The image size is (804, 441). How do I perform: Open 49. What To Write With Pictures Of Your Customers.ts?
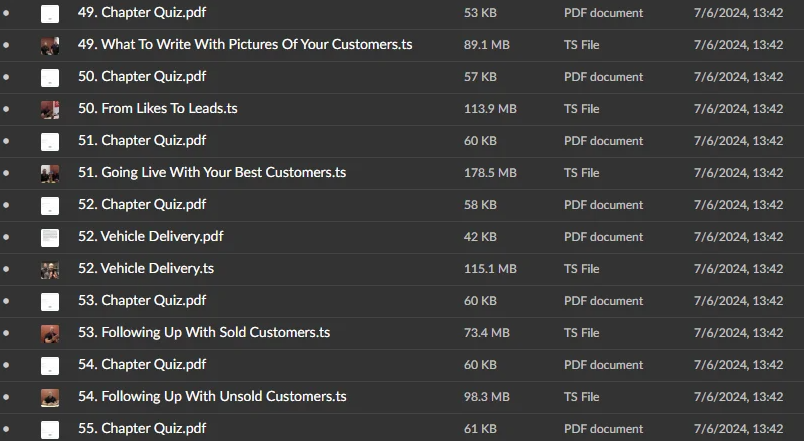pos(245,45)
